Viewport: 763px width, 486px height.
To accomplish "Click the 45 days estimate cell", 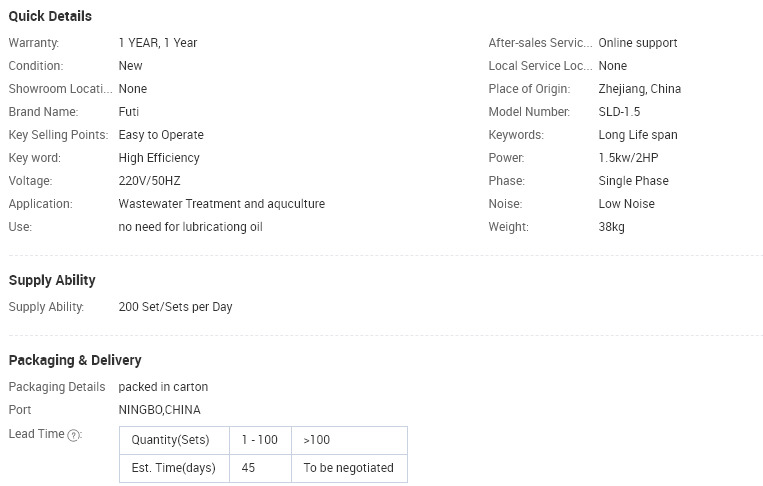I will pyautogui.click(x=260, y=468).
